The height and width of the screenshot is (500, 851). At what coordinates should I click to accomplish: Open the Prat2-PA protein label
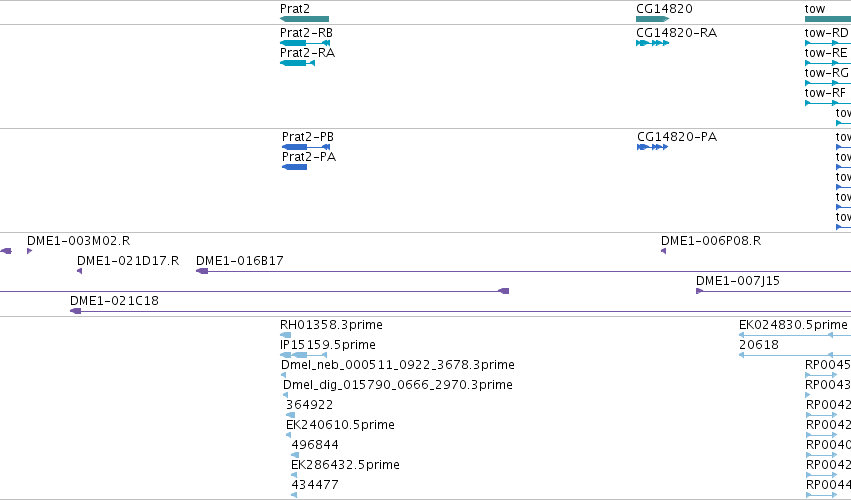(x=309, y=157)
